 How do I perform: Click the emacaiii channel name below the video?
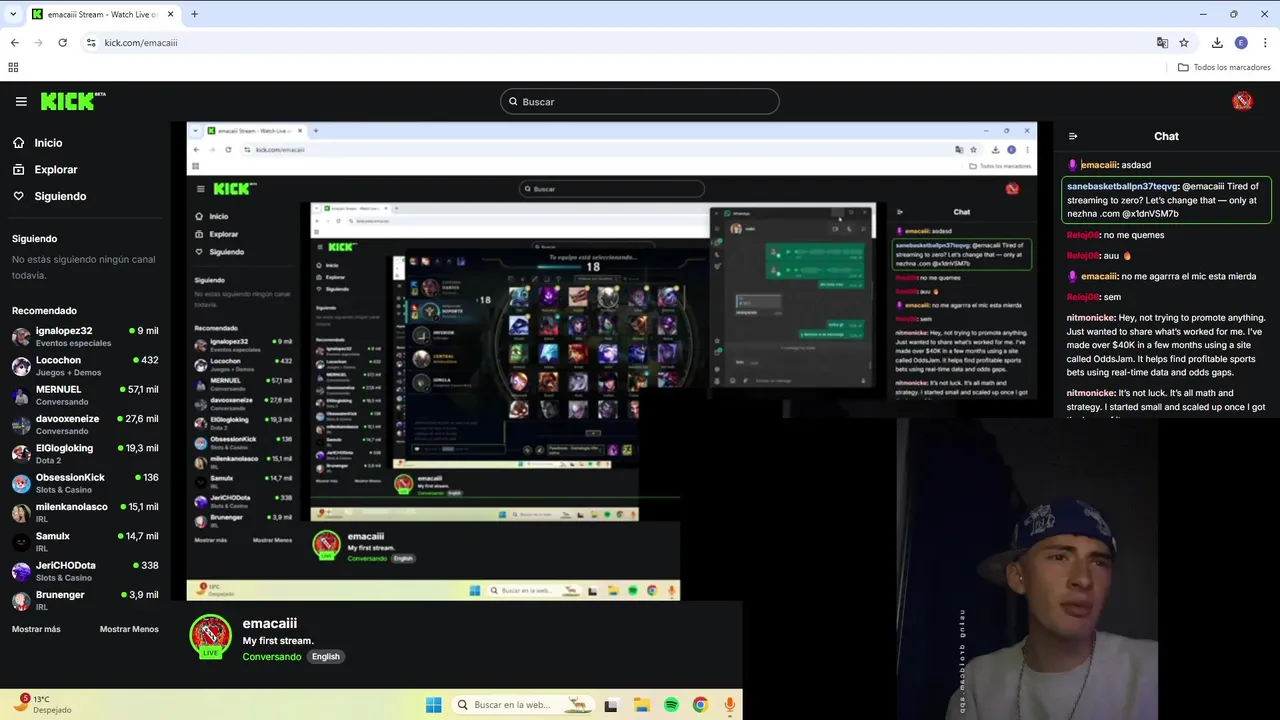270,623
